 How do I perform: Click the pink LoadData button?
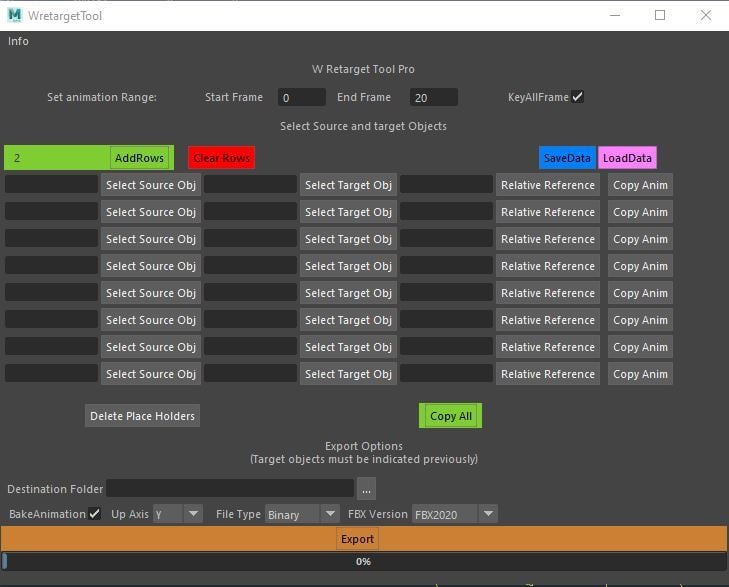627,158
